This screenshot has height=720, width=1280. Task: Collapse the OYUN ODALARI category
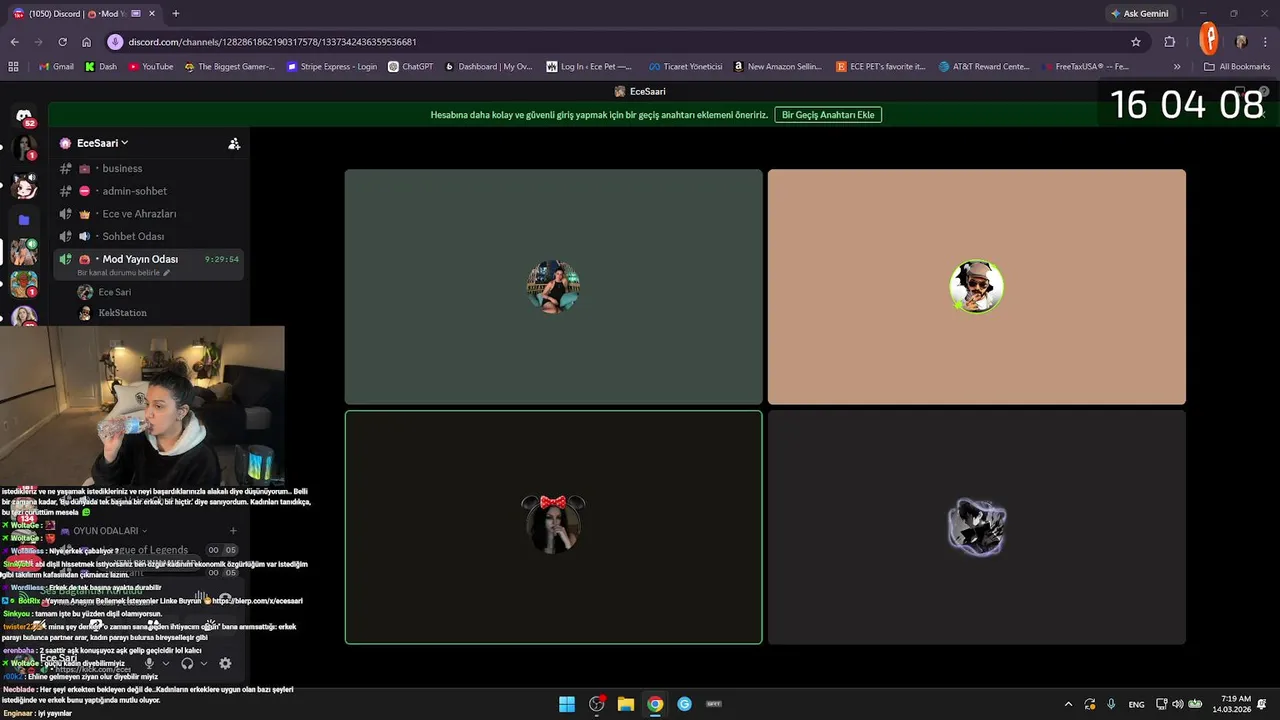(x=109, y=531)
